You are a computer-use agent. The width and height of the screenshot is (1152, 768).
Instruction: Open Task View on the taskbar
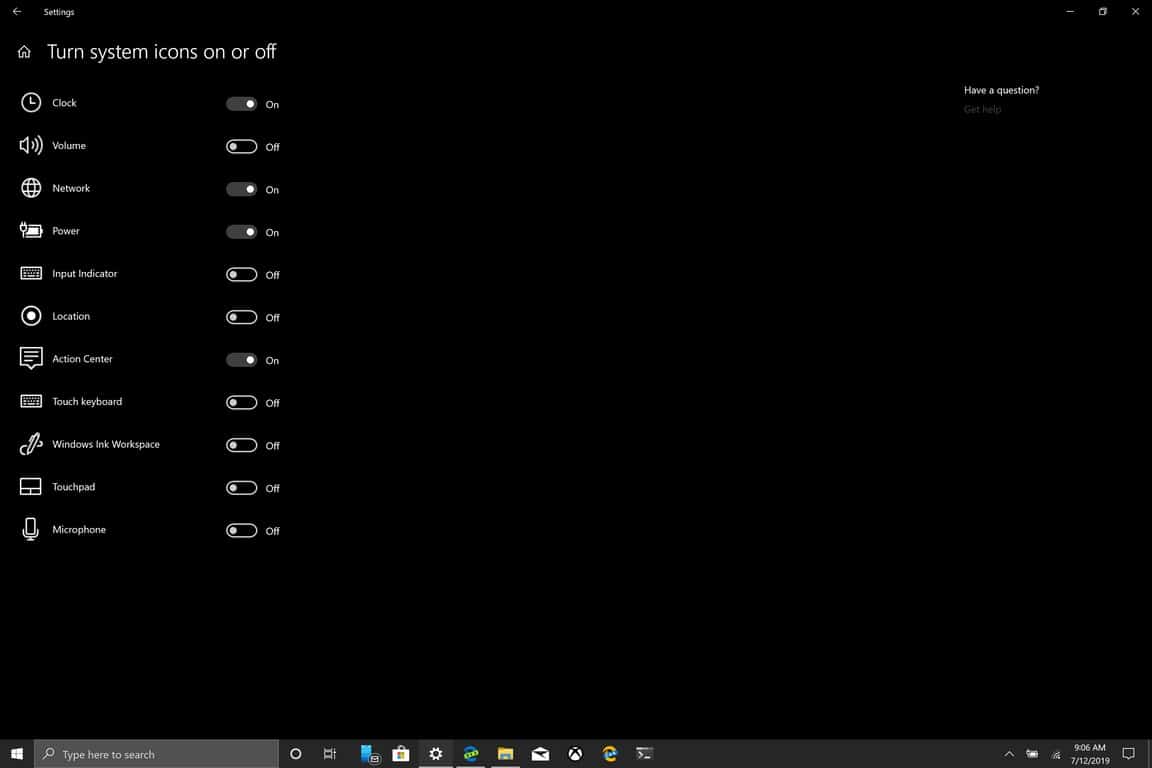tap(330, 754)
